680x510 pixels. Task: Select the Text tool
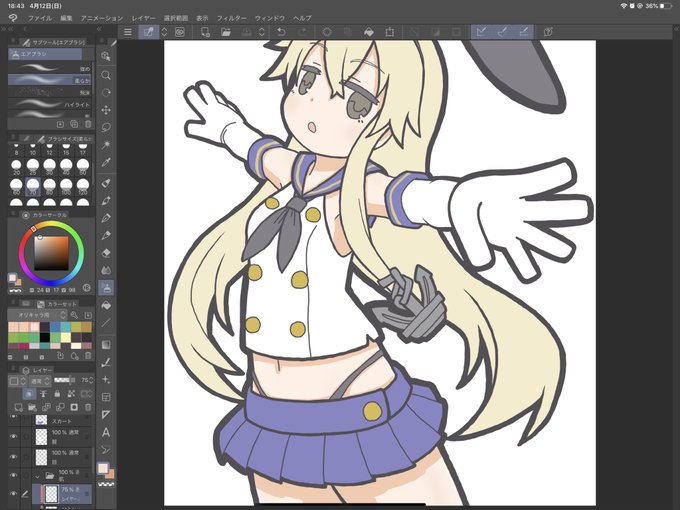[106, 432]
